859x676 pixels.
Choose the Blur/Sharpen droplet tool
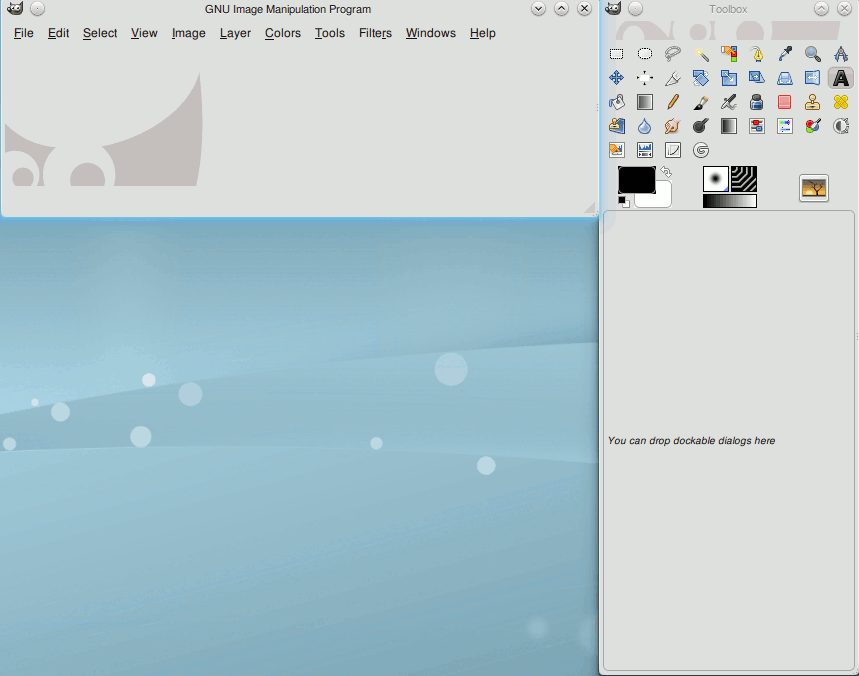coord(645,126)
